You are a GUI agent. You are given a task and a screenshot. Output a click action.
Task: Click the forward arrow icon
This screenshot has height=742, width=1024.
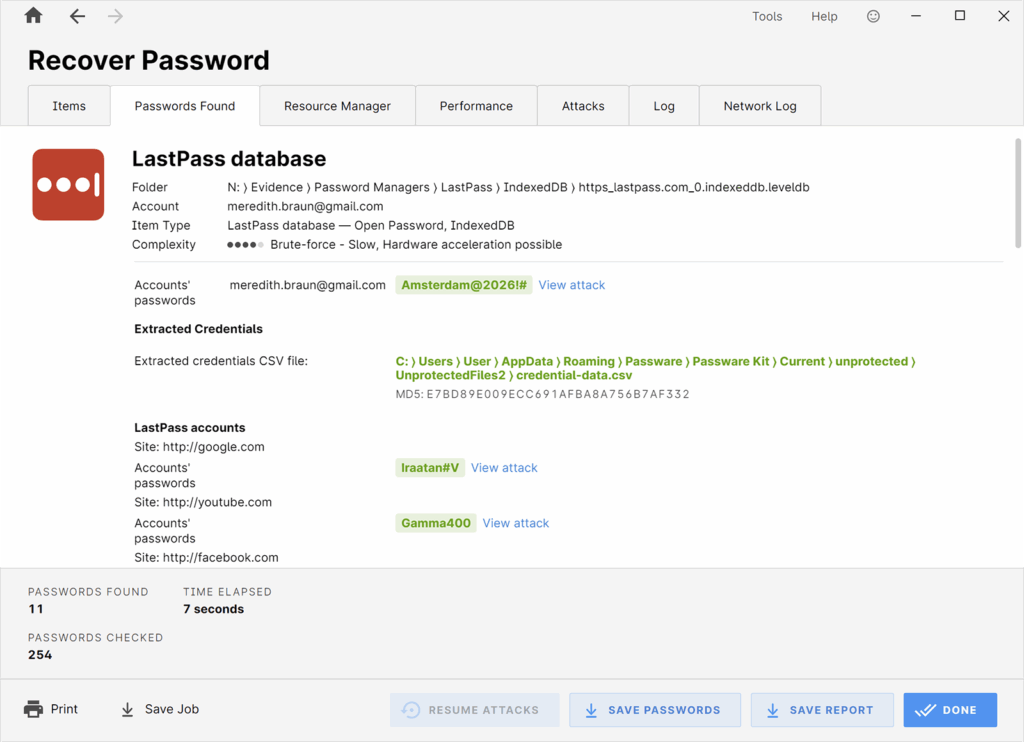click(x=115, y=16)
